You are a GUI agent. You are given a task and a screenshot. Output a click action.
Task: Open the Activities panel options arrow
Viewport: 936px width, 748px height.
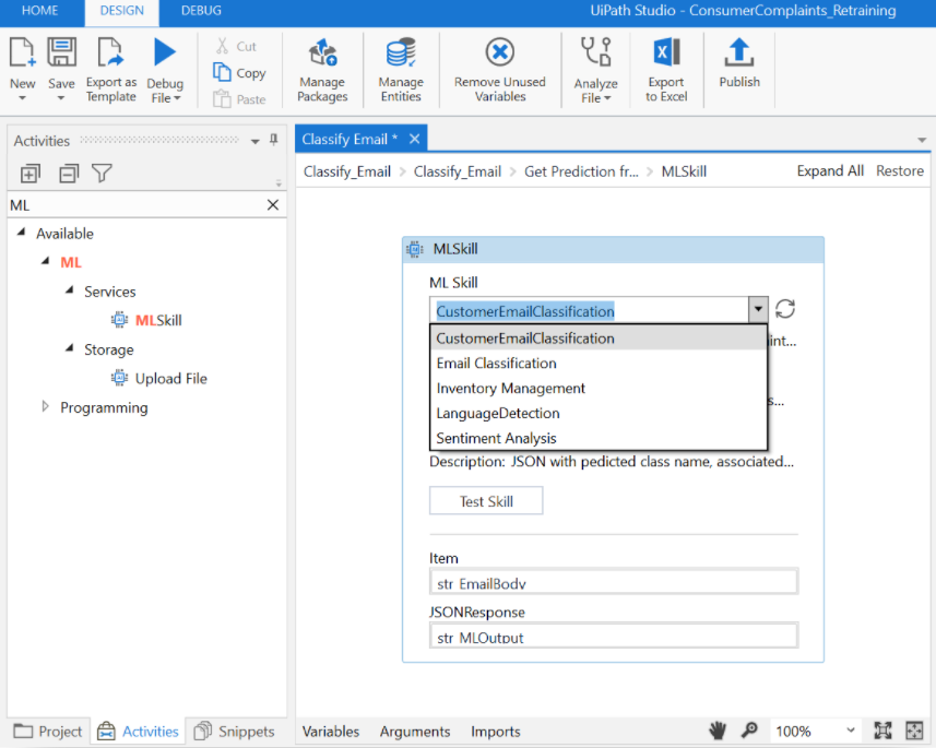tap(255, 141)
